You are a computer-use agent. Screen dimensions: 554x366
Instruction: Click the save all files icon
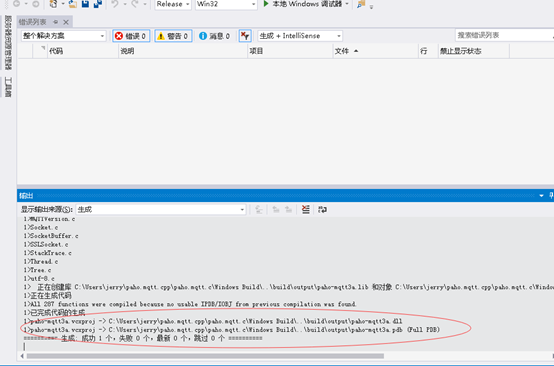click(98, 4)
